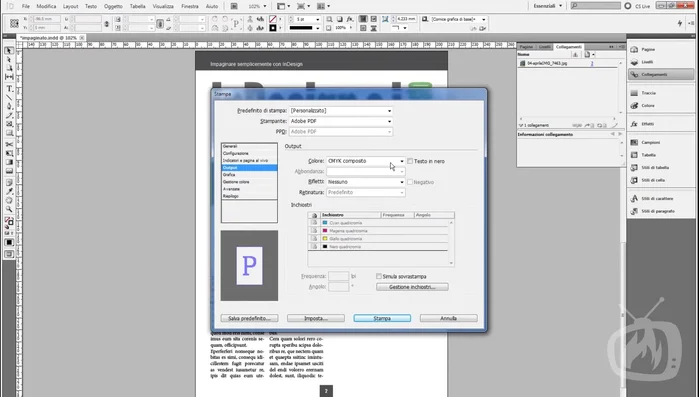Viewport: 699px width, 397px height.
Task: Click the Salva predefinito button
Action: coord(249,318)
